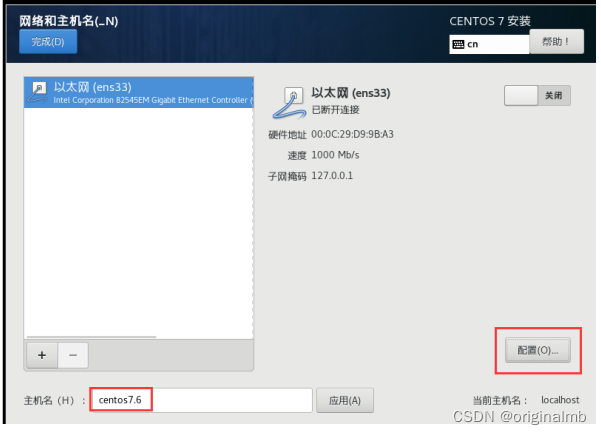601x435 pixels.
Task: Click inside the 主机名 hostname input field
Action: click(x=202, y=400)
